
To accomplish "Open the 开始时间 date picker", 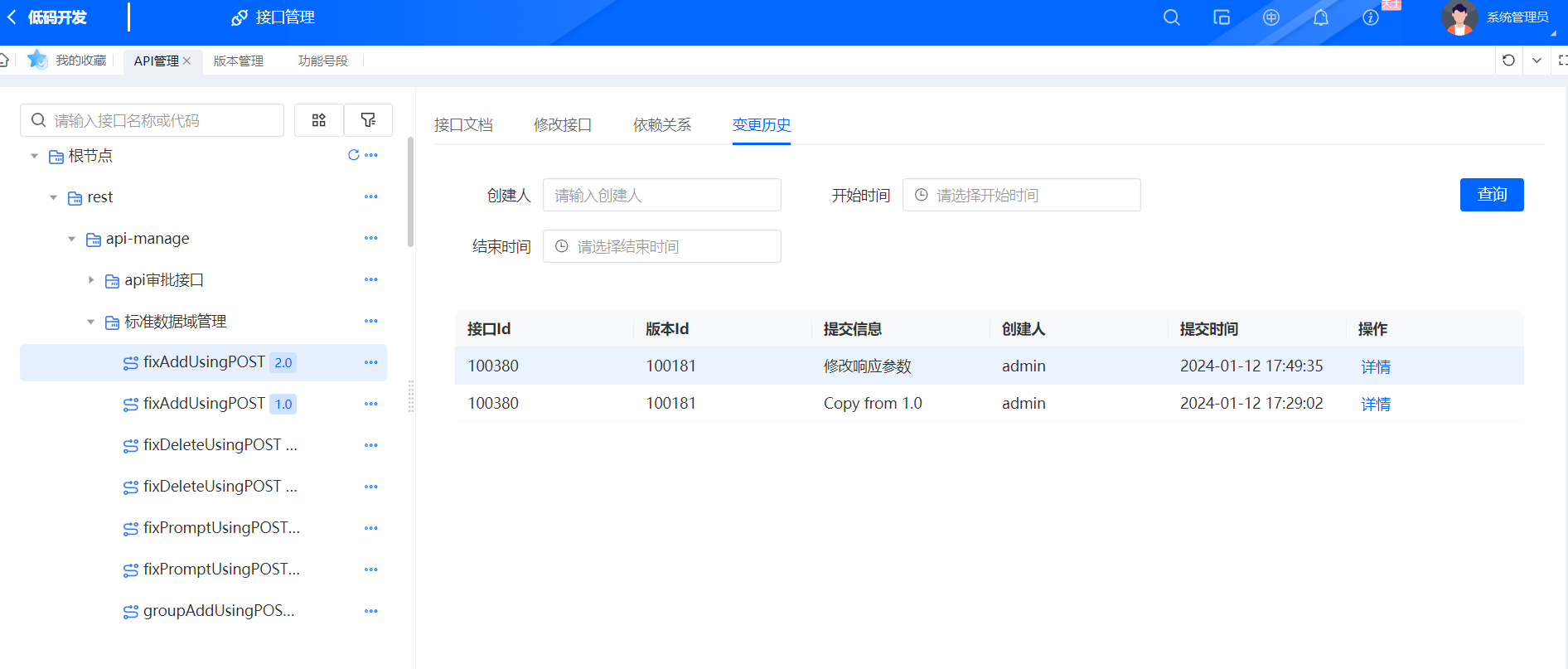I will (x=1022, y=195).
